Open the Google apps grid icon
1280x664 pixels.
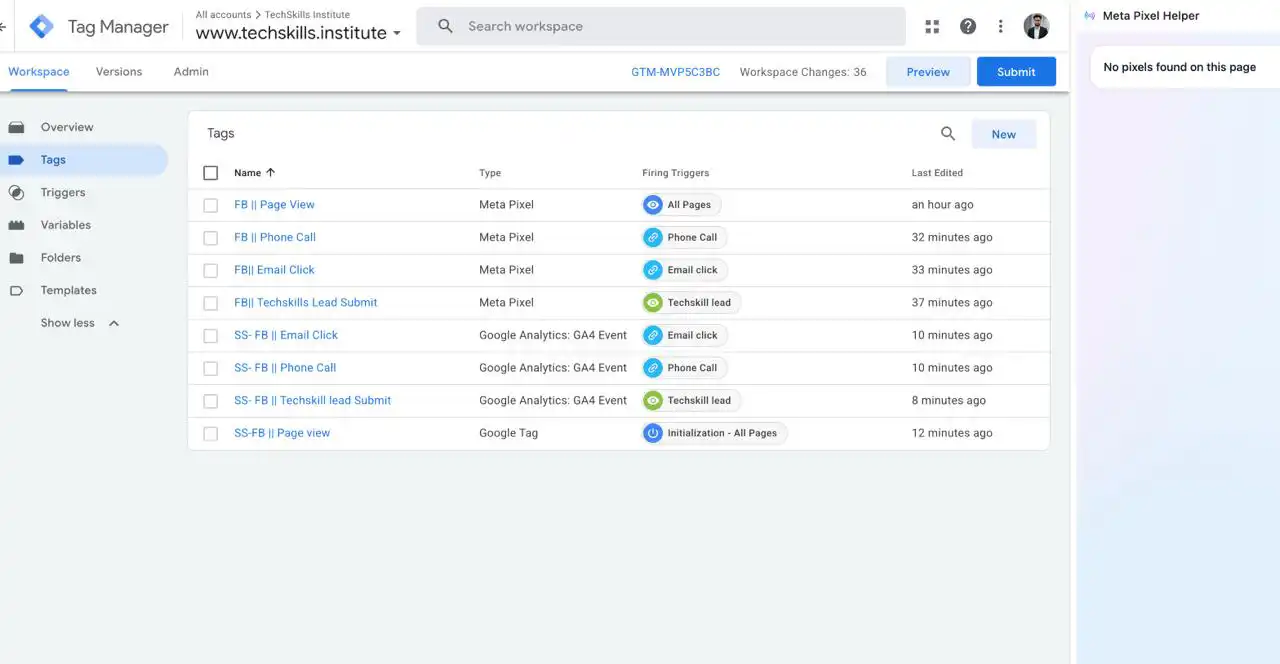tap(932, 27)
